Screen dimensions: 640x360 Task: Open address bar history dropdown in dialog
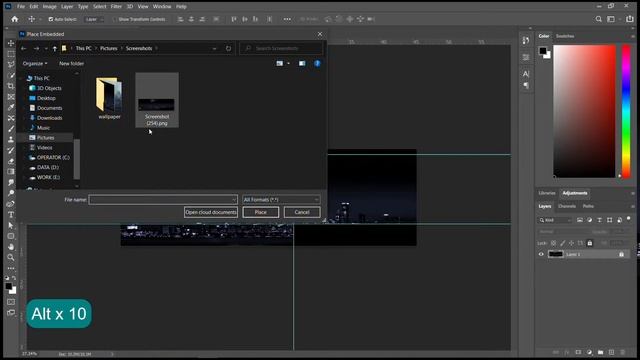[x=214, y=49]
